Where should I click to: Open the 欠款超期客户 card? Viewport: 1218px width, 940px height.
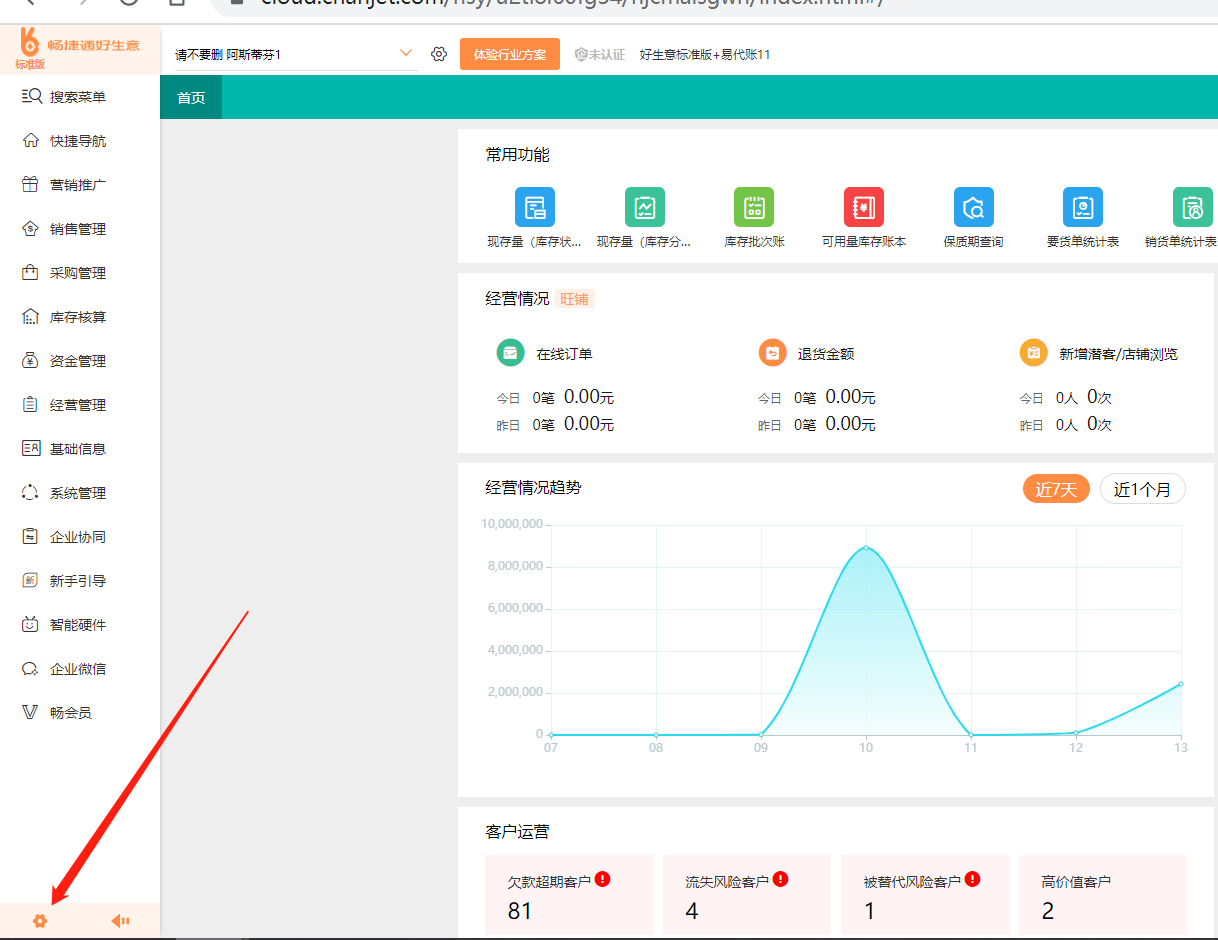[x=568, y=895]
